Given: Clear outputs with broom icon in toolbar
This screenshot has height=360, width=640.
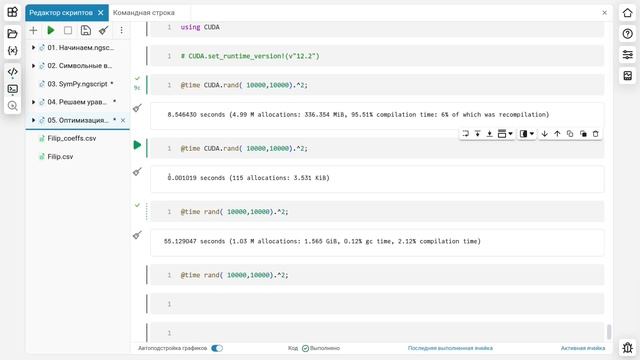Looking at the screenshot, I should tap(104, 30).
